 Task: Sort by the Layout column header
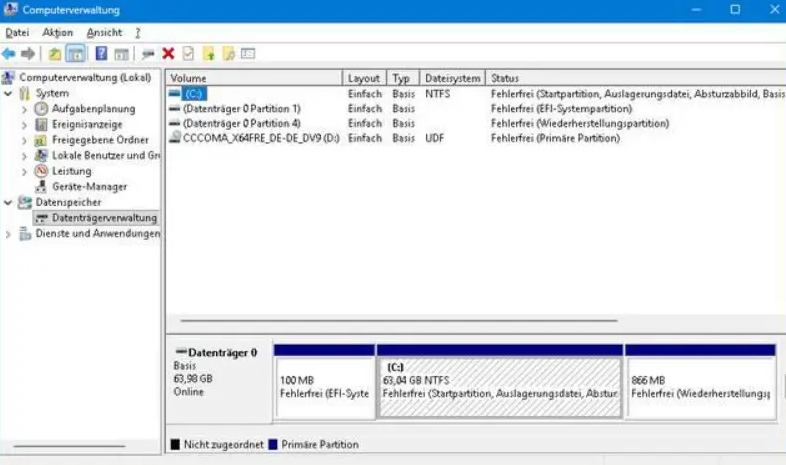pyautogui.click(x=364, y=78)
